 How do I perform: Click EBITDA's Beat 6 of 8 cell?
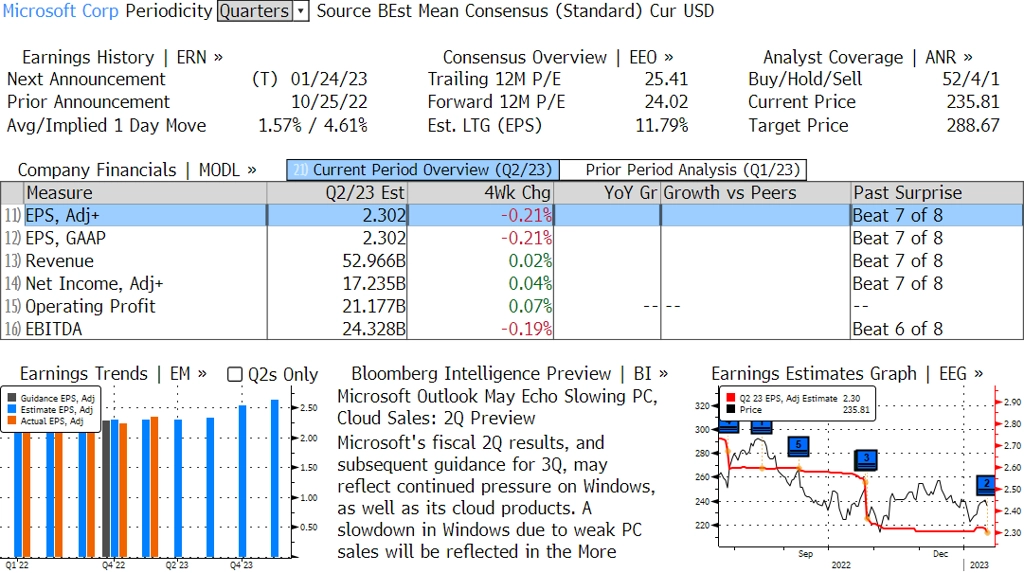point(897,329)
